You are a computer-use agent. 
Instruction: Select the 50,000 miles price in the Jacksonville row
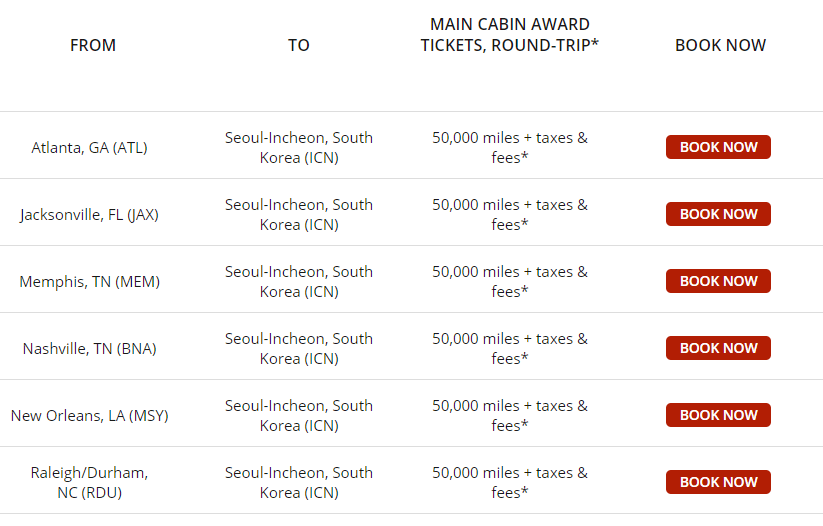coord(510,214)
